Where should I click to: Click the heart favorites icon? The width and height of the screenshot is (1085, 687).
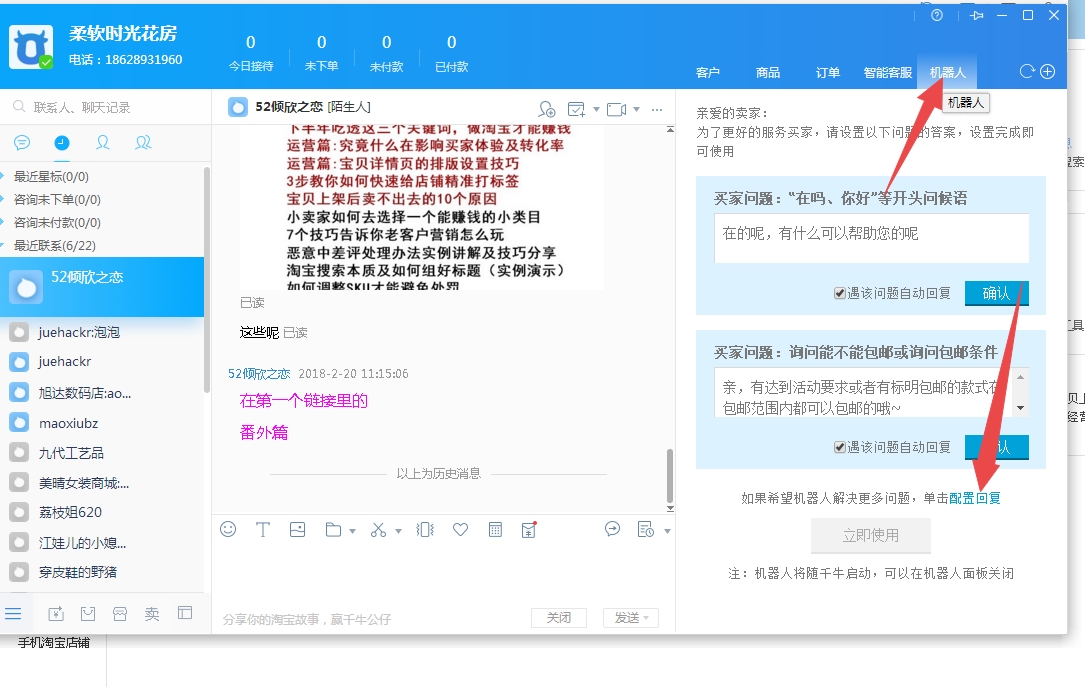(460, 530)
